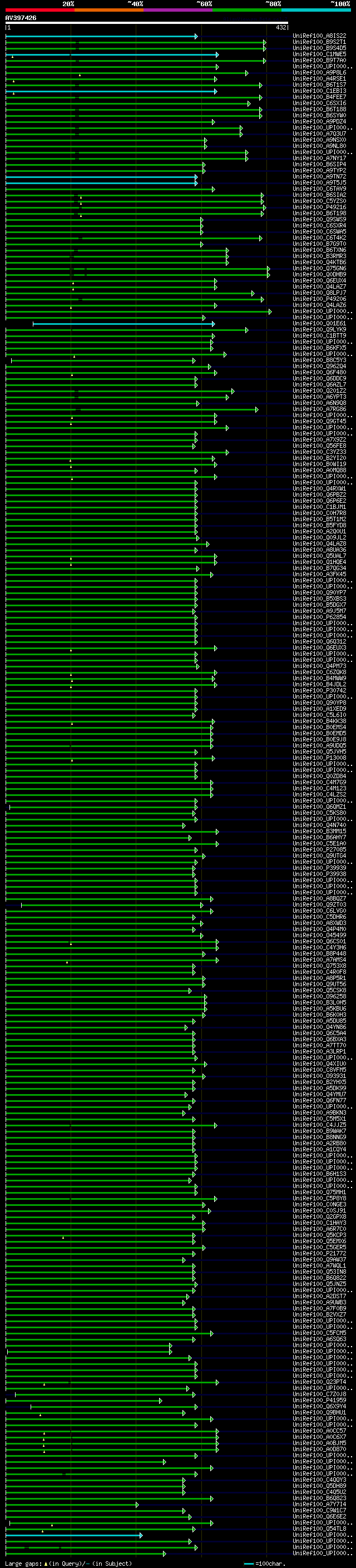Open hit UniRef100_B9T7A0

(x=319, y=60)
